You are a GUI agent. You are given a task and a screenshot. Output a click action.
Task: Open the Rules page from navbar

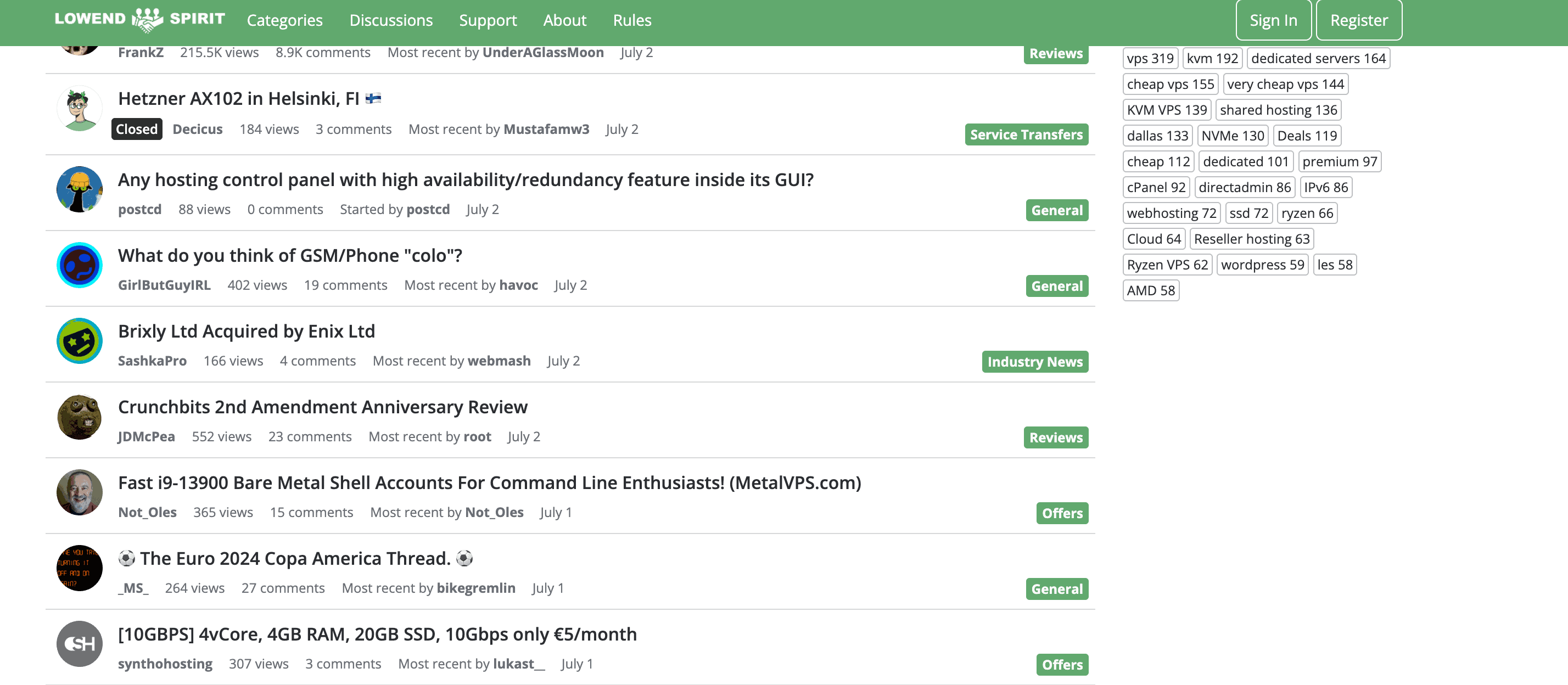pyautogui.click(x=632, y=20)
